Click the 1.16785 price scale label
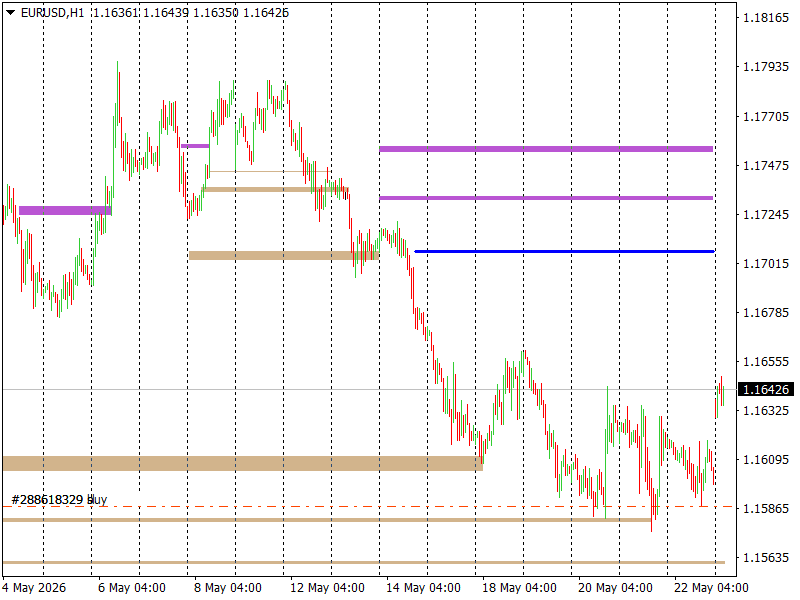 click(x=766, y=313)
